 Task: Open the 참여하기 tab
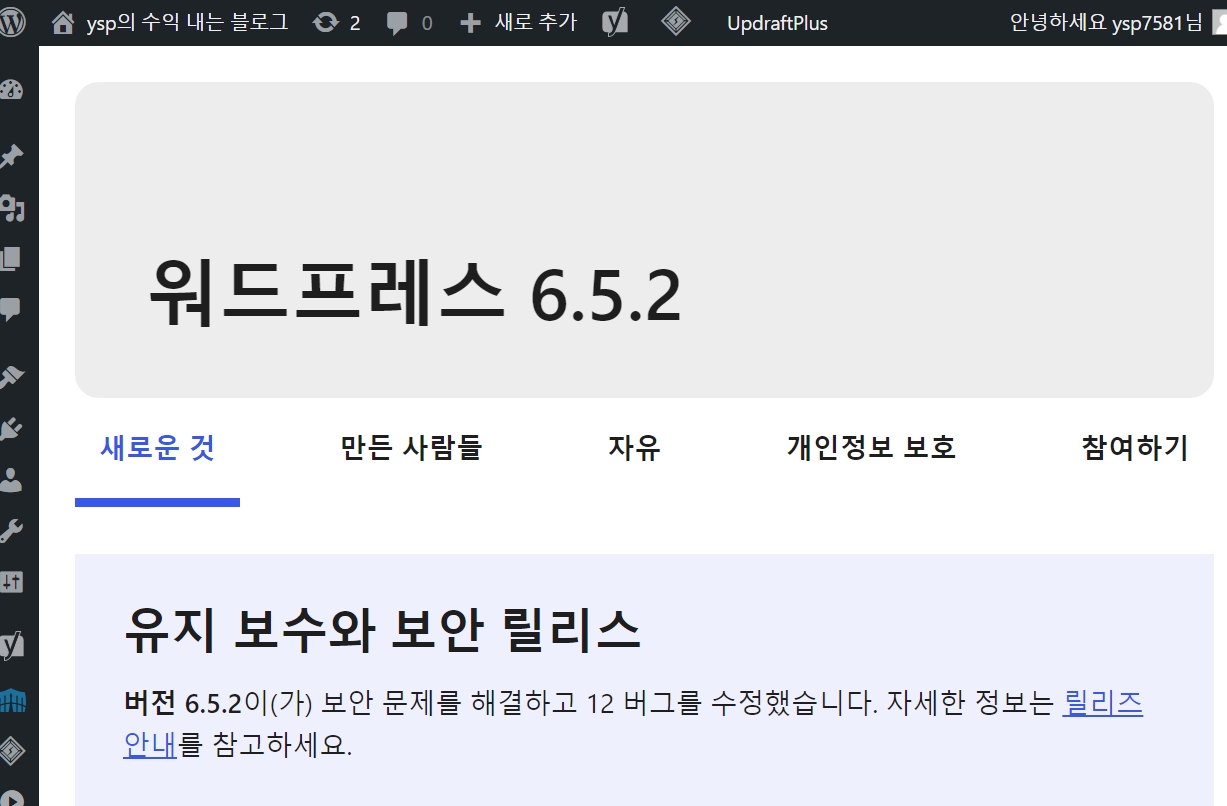coord(1134,447)
